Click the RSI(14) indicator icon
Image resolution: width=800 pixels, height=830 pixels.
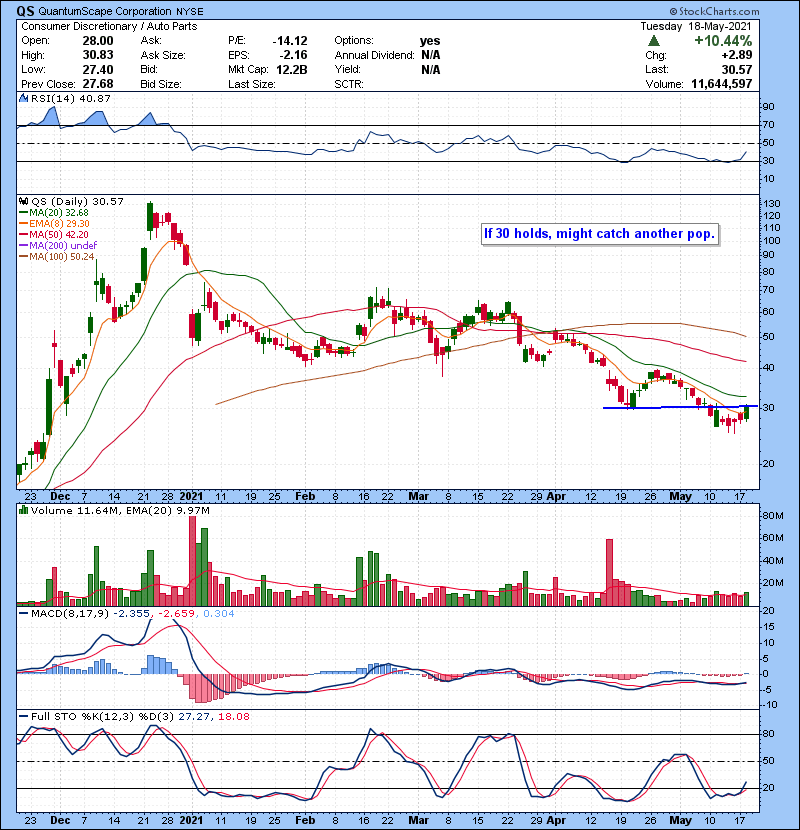[x=23, y=98]
